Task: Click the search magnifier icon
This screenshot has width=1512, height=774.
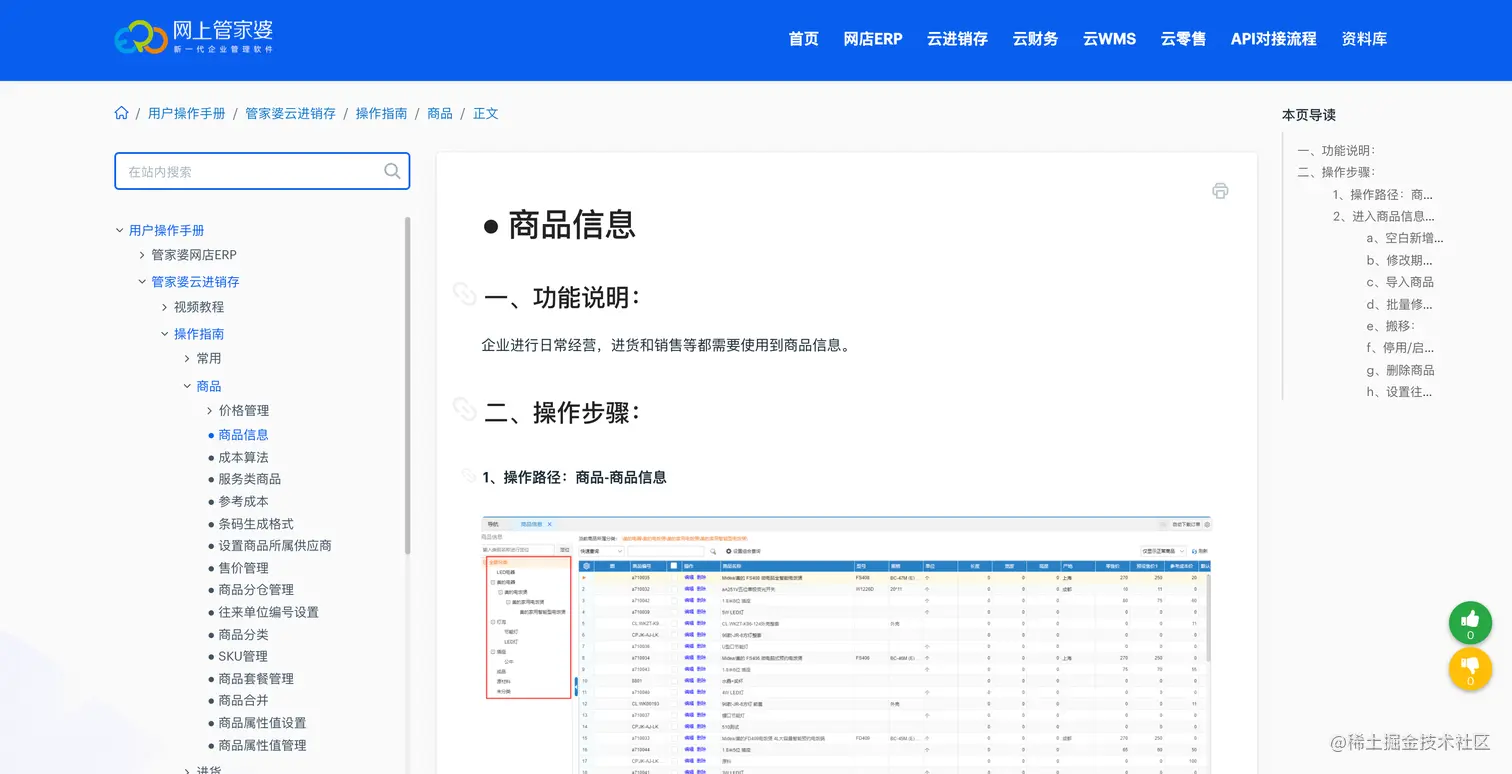Action: click(x=392, y=171)
